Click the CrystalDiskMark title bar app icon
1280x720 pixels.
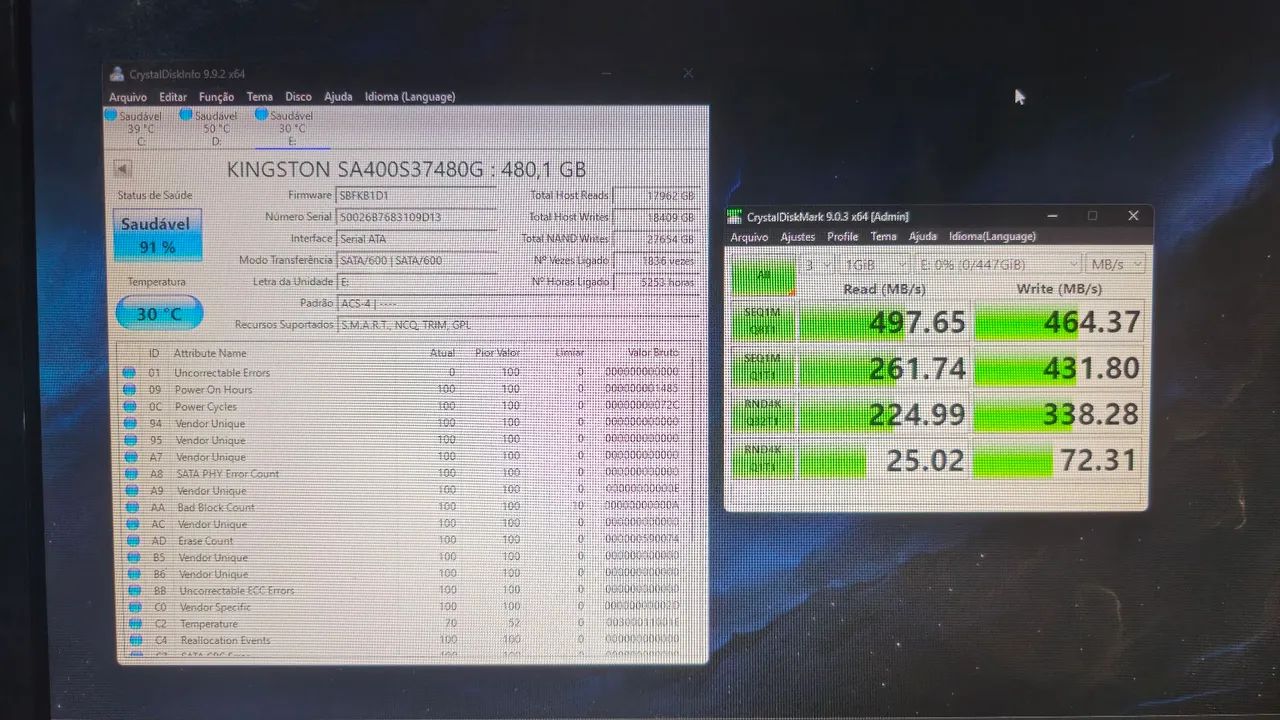[735, 216]
